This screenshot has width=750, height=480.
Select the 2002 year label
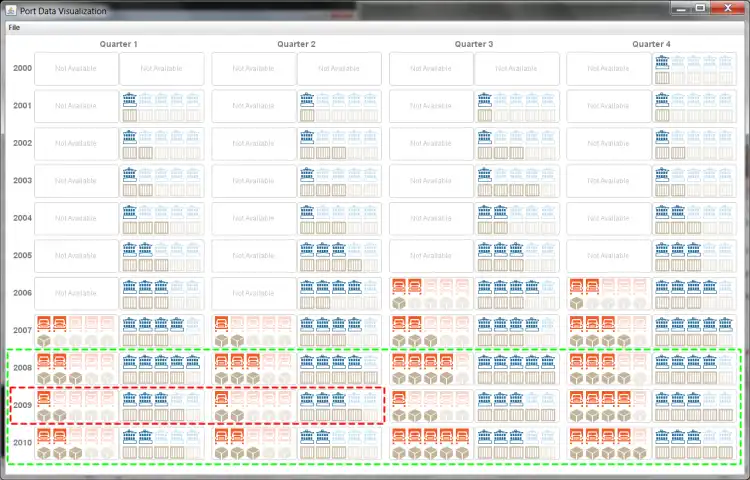click(x=22, y=143)
